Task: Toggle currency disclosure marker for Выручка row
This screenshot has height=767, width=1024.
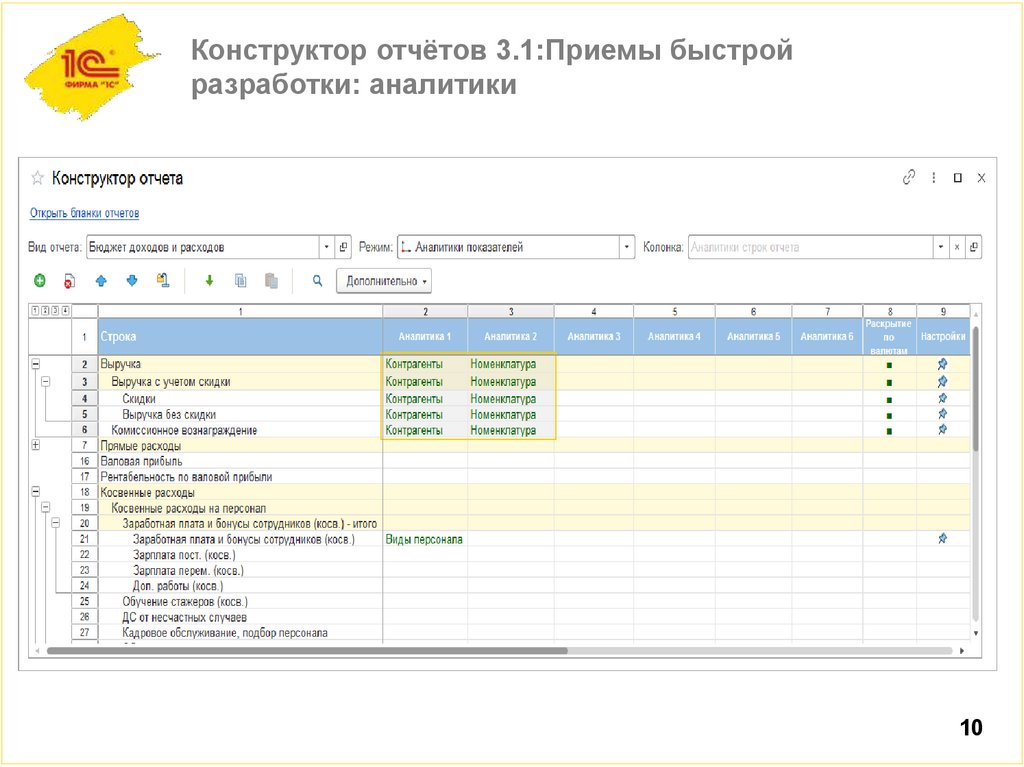Action: coord(889,363)
